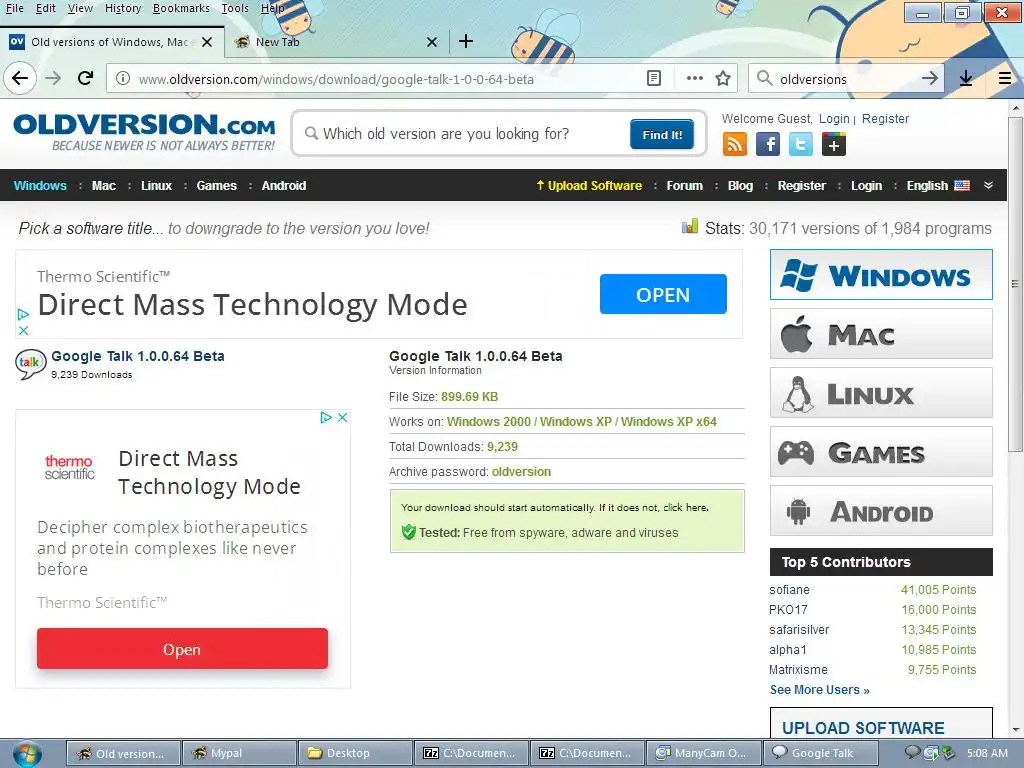
Task: Click the OLDVERSION.COM site logo
Action: (144, 133)
